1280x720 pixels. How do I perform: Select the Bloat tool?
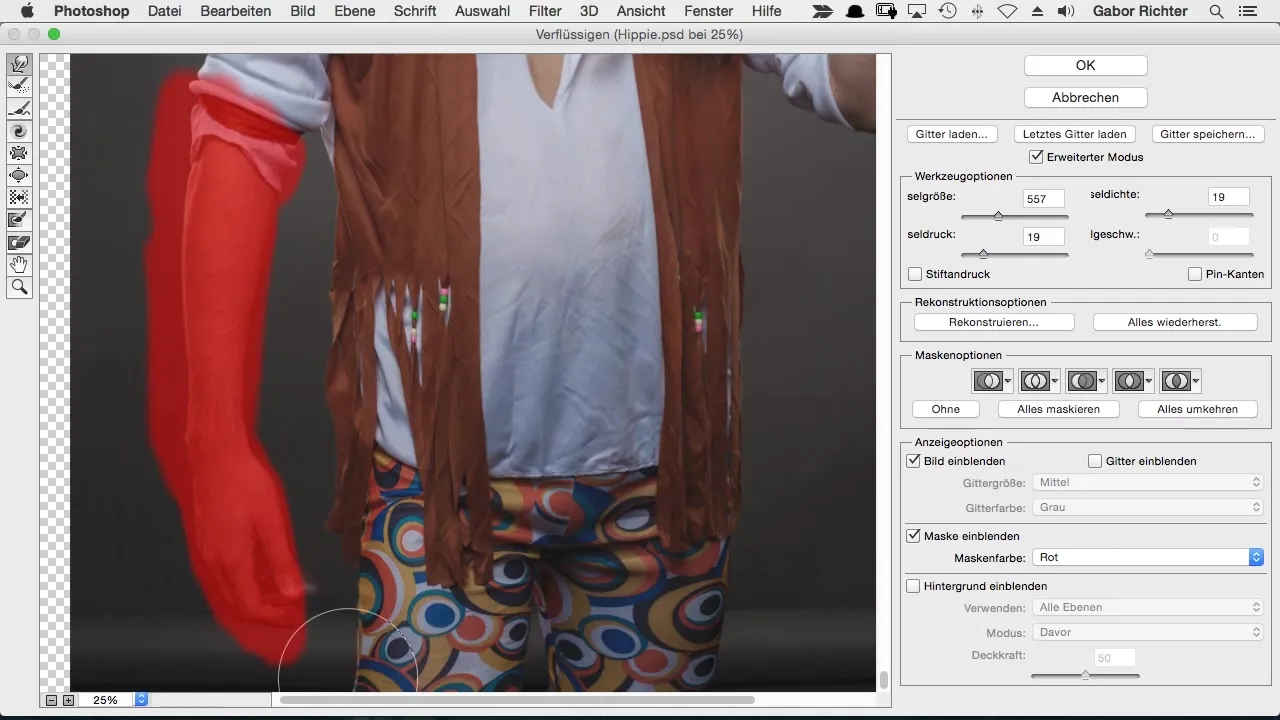coord(20,175)
